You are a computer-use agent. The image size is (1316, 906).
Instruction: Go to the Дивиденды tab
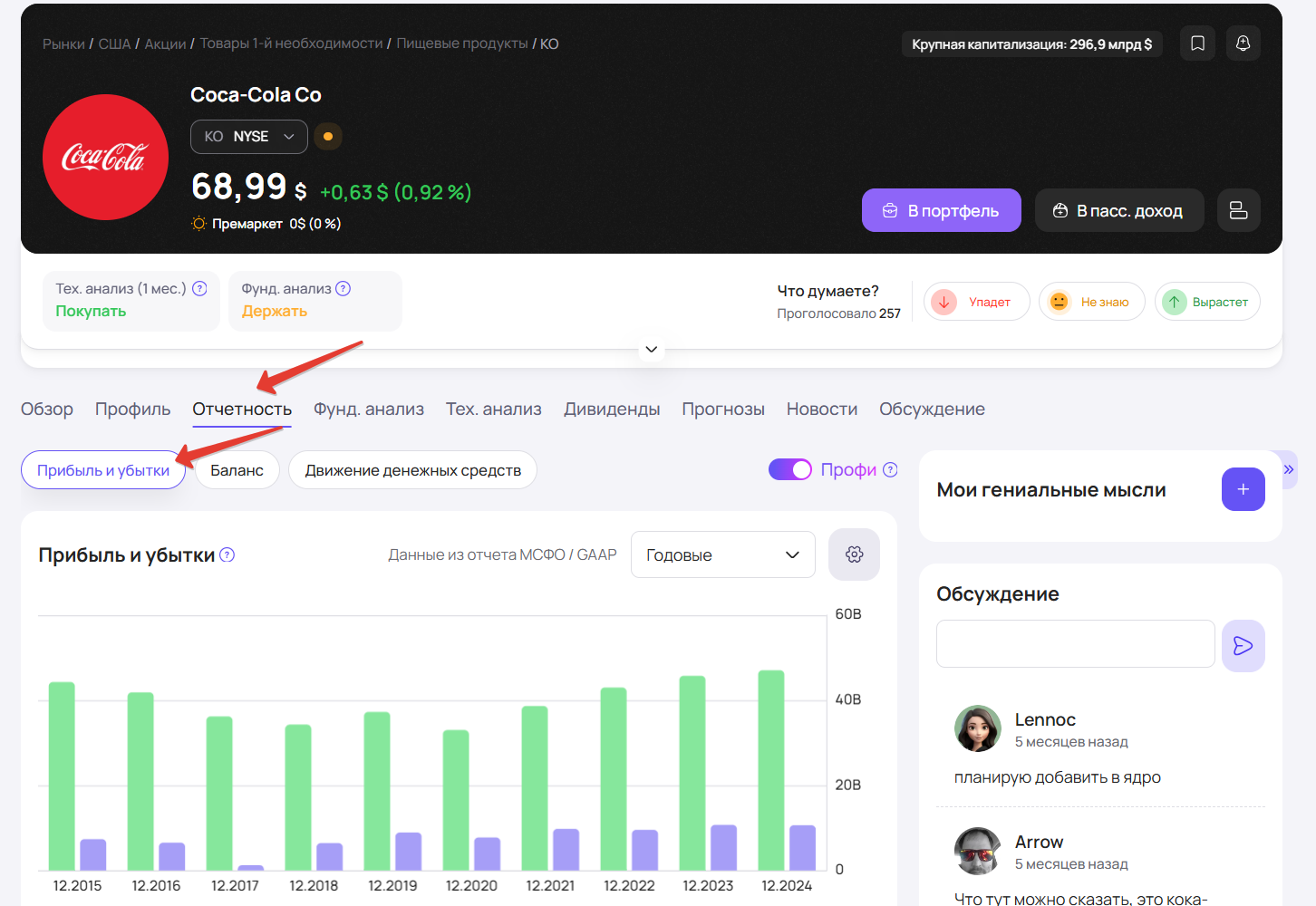612,410
